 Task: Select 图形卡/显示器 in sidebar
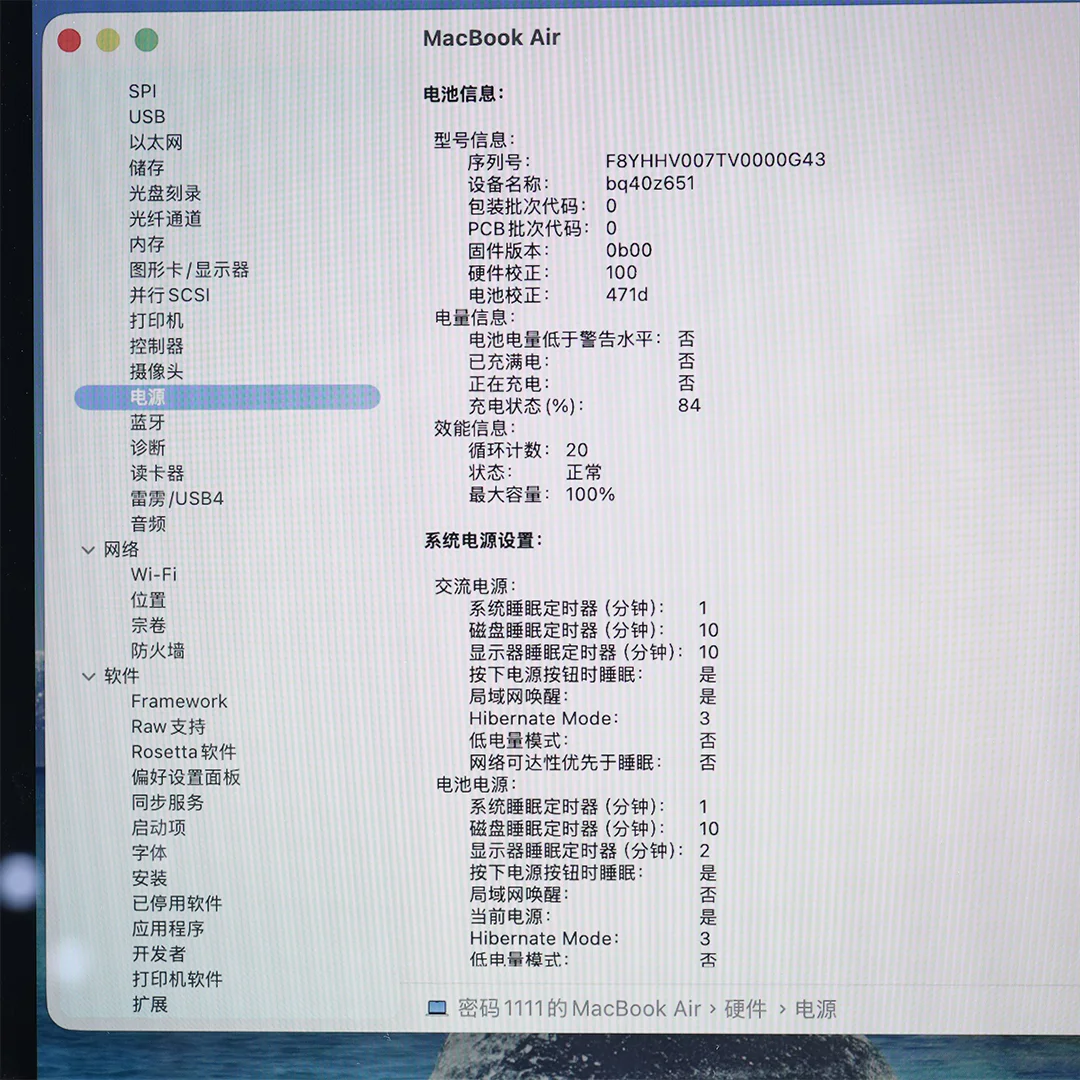189,270
